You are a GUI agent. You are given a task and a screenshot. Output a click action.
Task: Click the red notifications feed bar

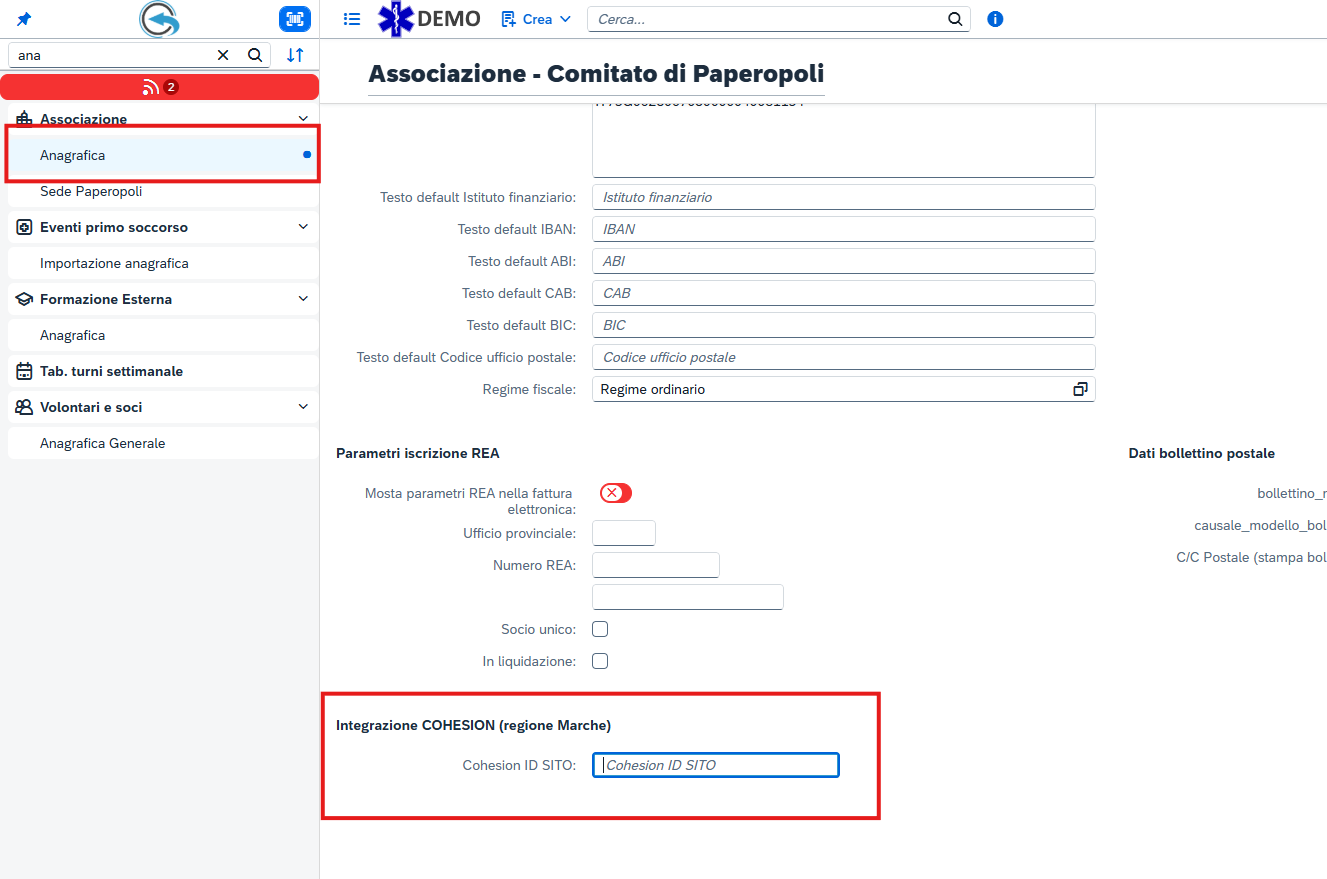[x=160, y=87]
